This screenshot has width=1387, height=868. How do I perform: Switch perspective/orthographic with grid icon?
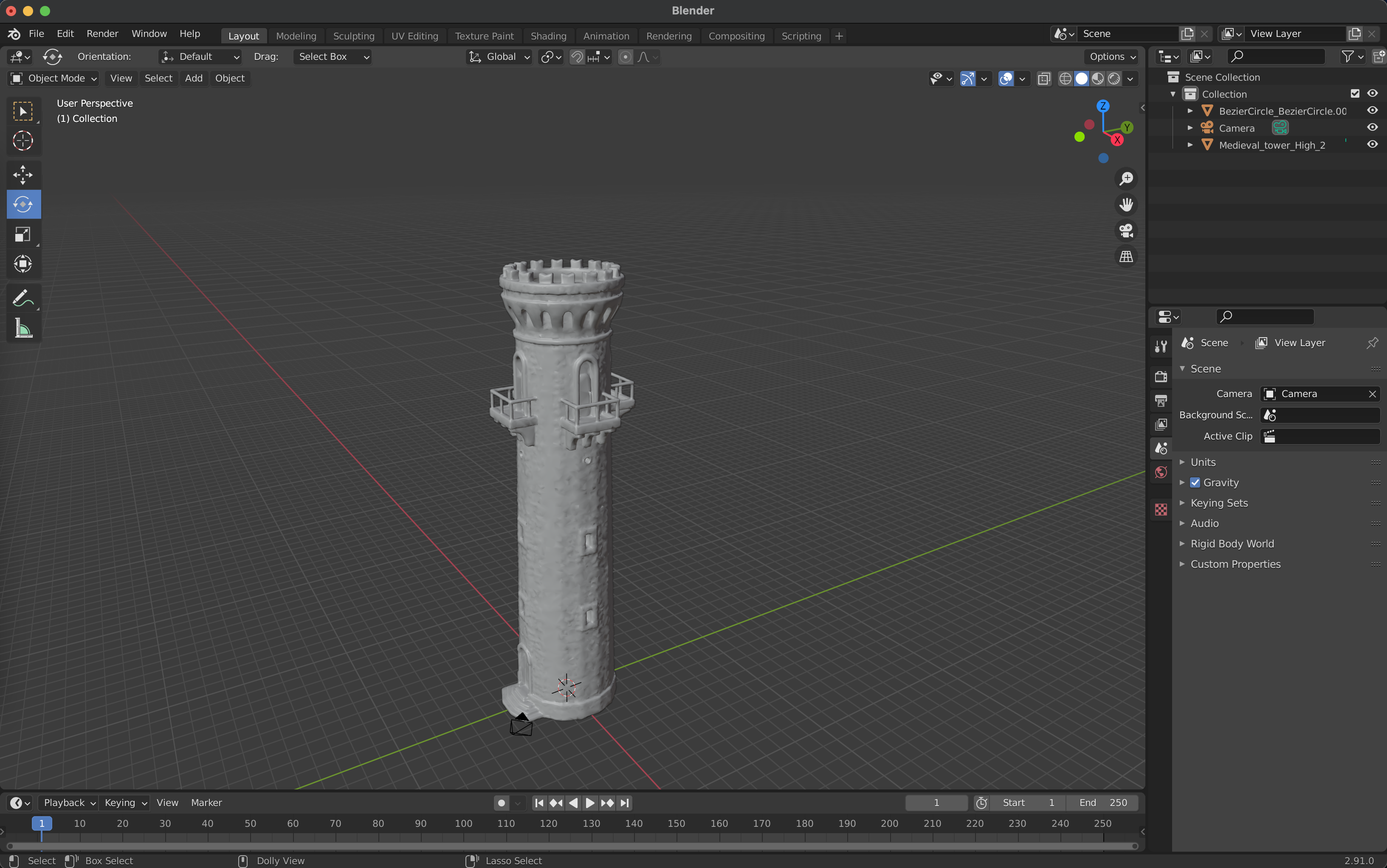point(1126,256)
